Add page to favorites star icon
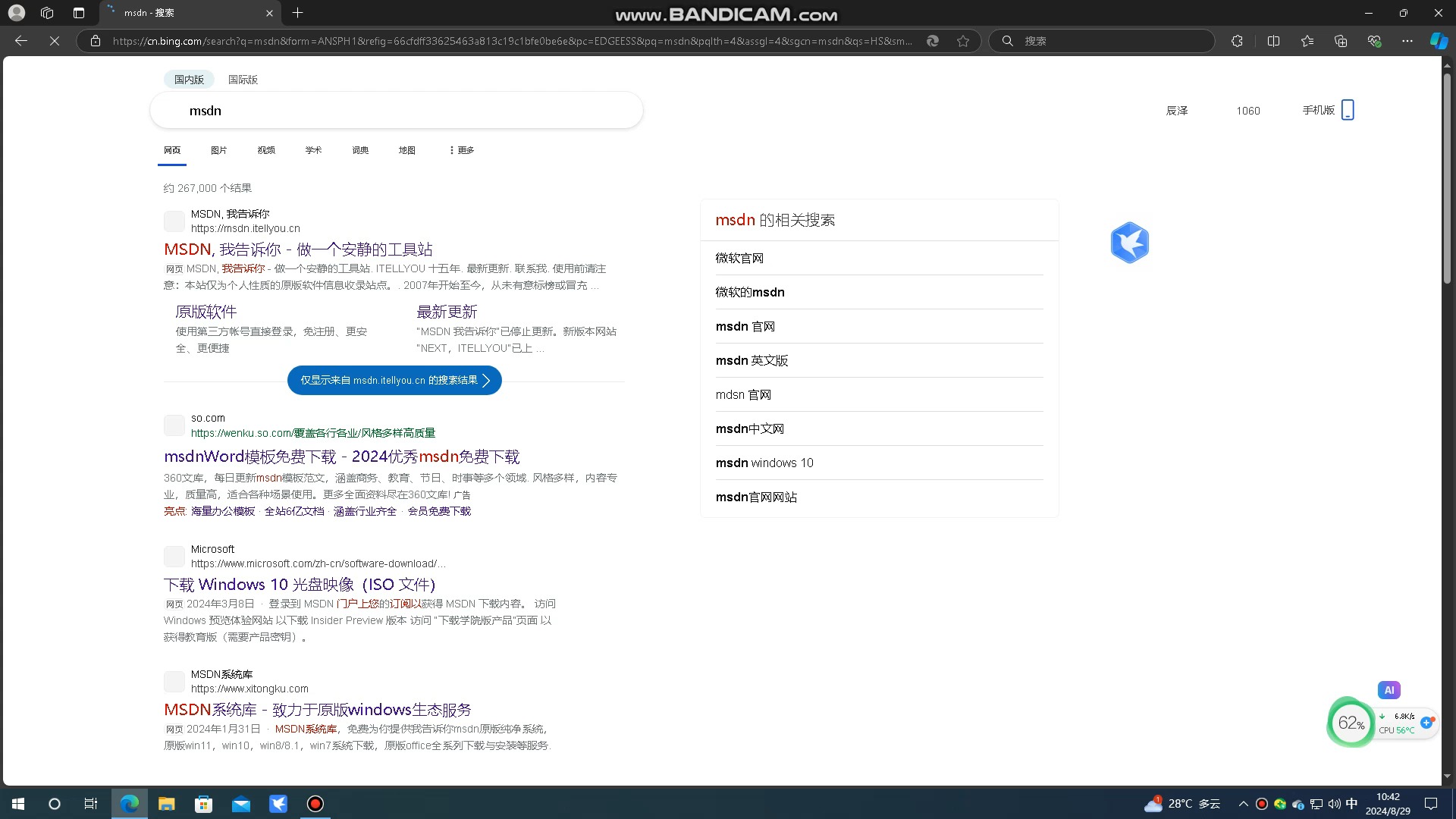Image resolution: width=1456 pixels, height=819 pixels. [x=963, y=41]
